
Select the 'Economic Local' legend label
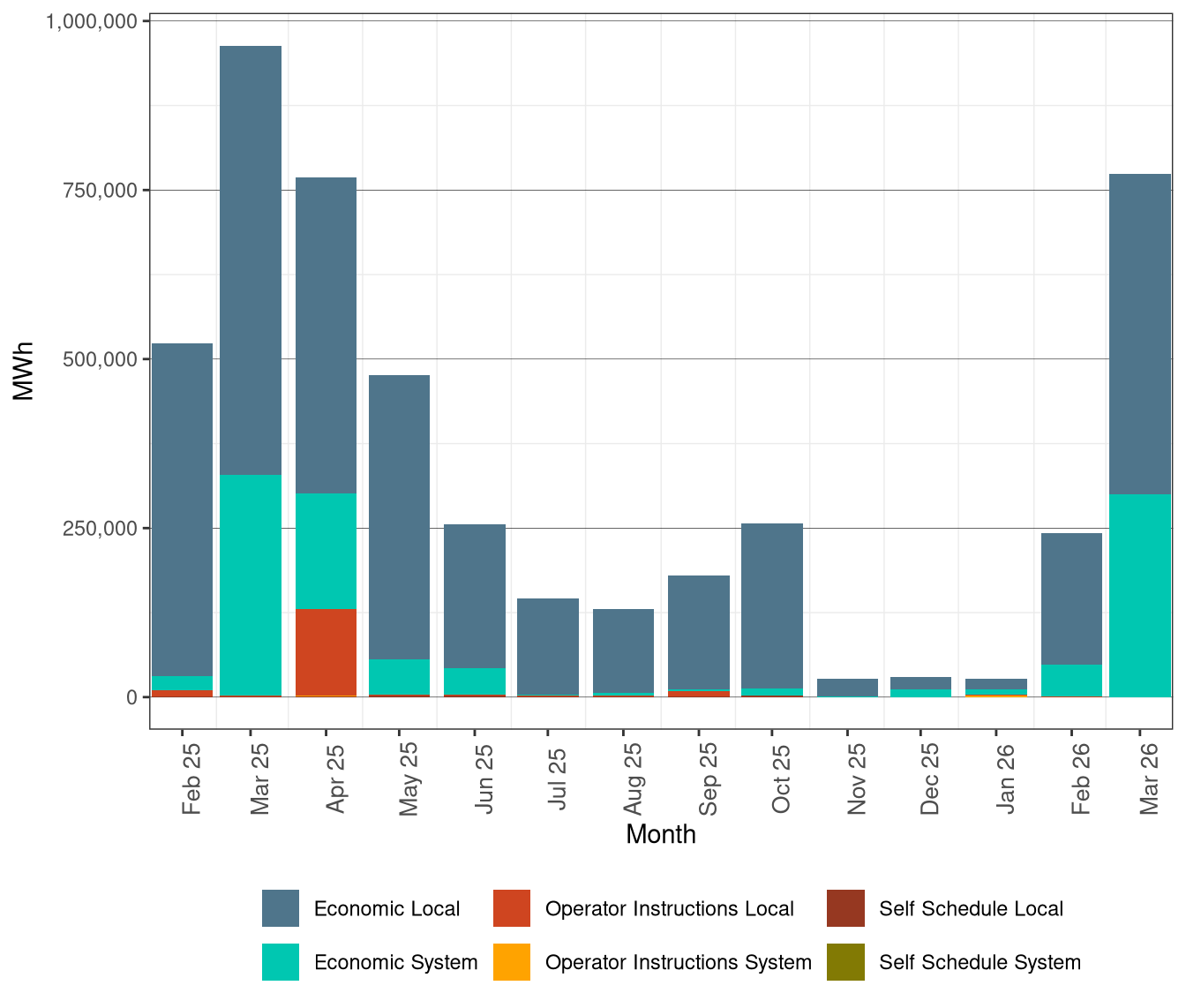click(387, 909)
